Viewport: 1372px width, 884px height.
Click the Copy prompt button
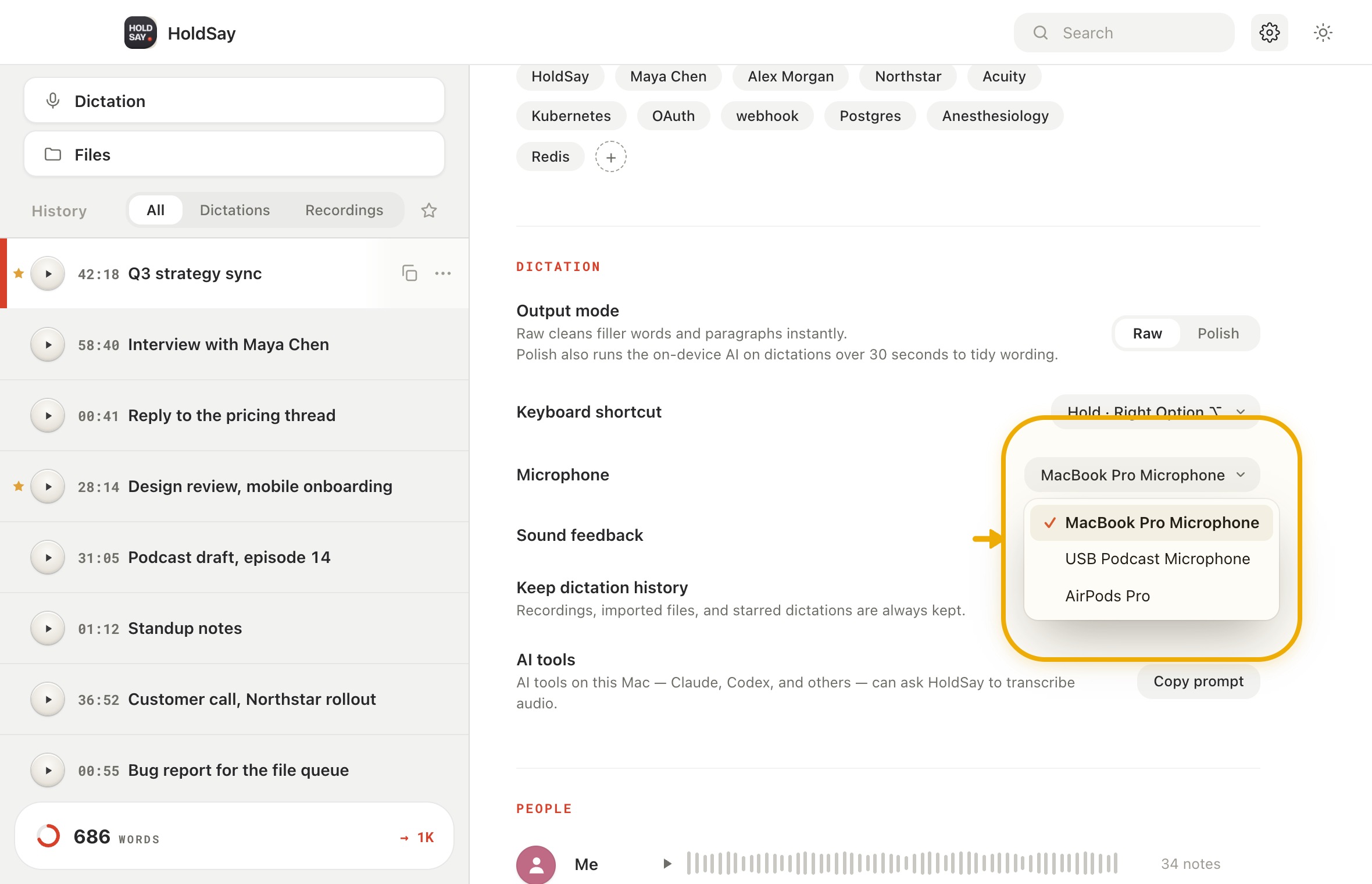(1198, 681)
